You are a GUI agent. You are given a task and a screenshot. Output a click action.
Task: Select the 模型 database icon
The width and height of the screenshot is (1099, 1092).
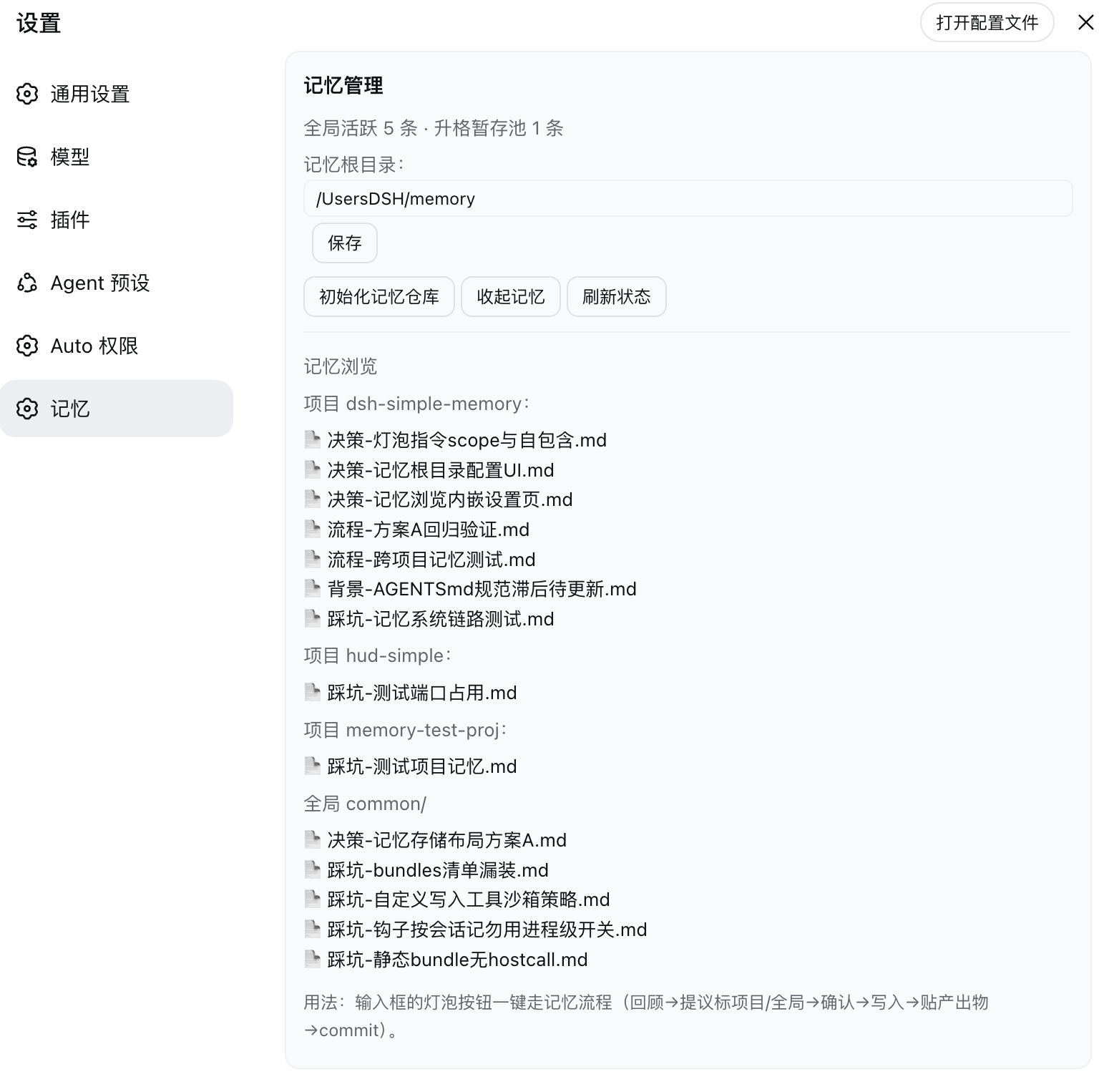(27, 157)
